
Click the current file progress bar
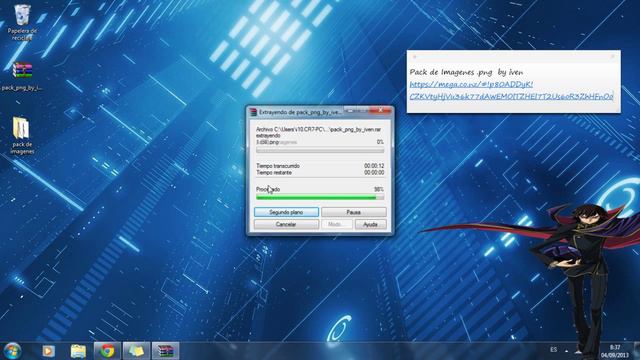tap(320, 151)
